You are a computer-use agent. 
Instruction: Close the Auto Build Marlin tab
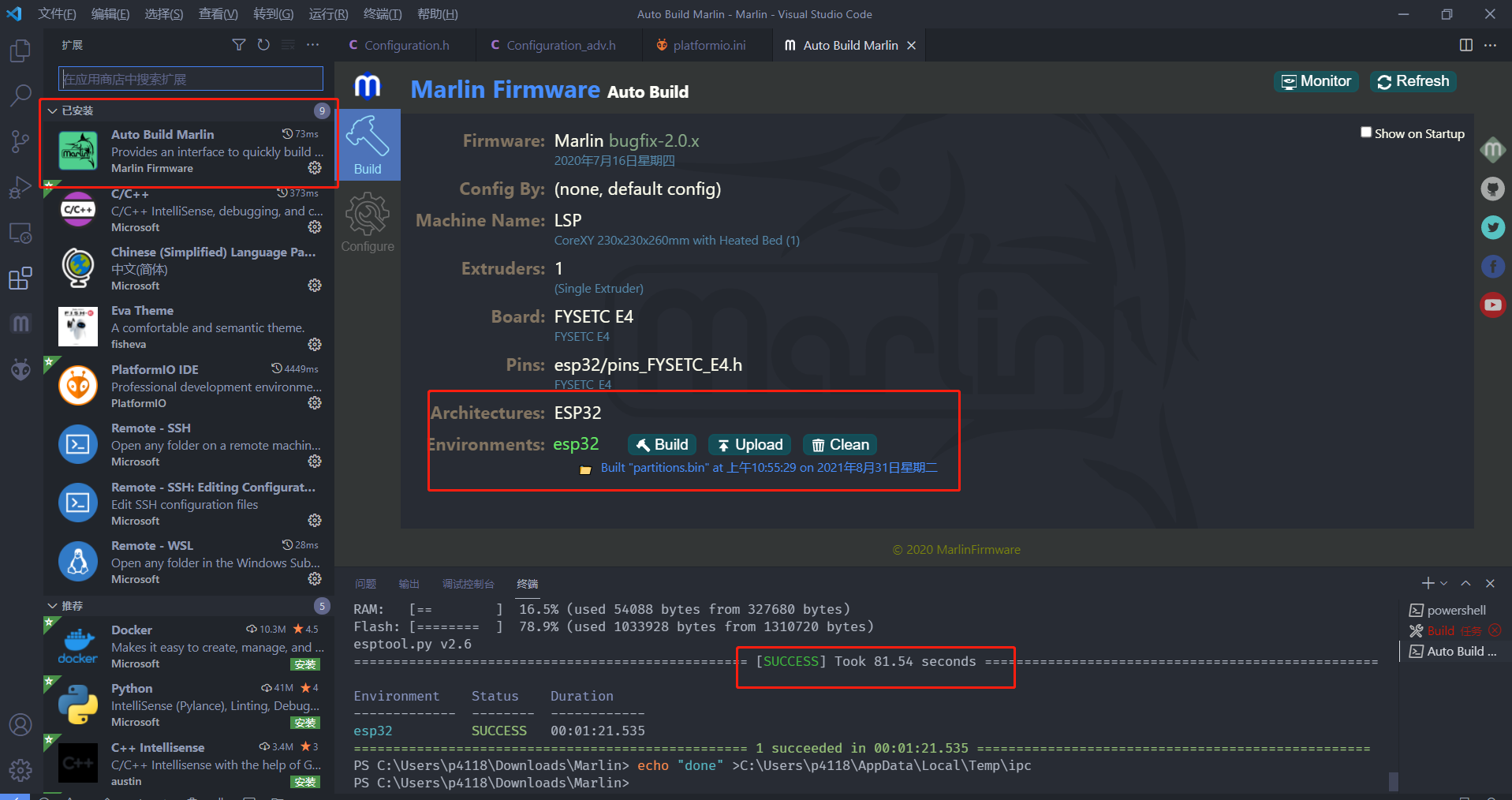[x=911, y=45]
